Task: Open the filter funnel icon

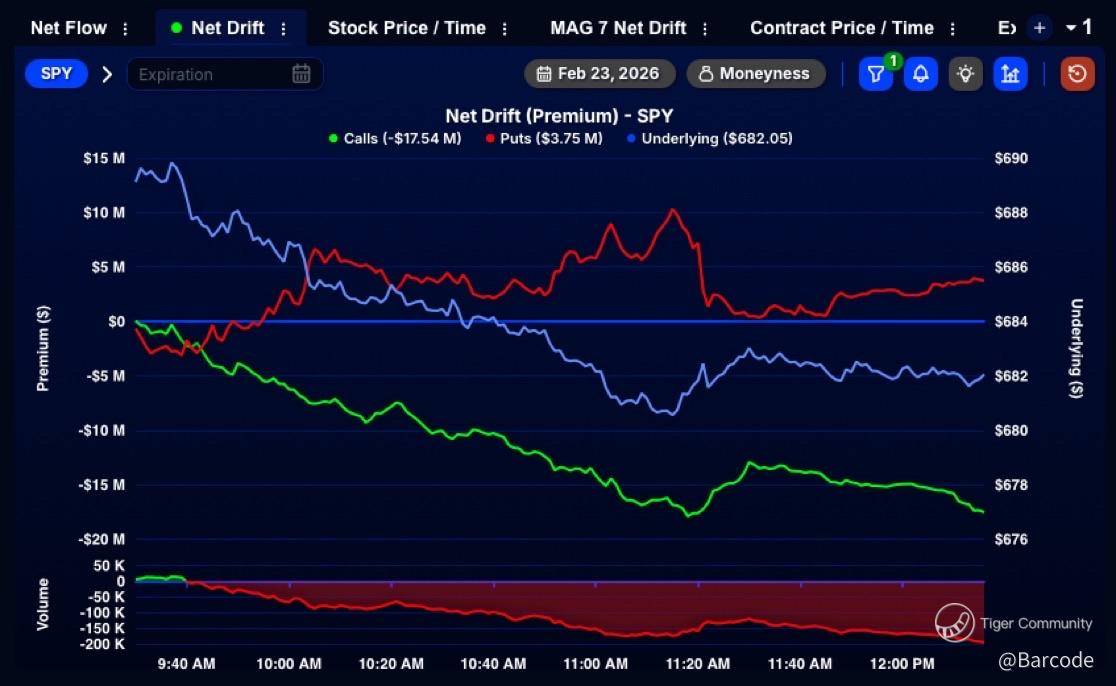Action: tap(875, 74)
